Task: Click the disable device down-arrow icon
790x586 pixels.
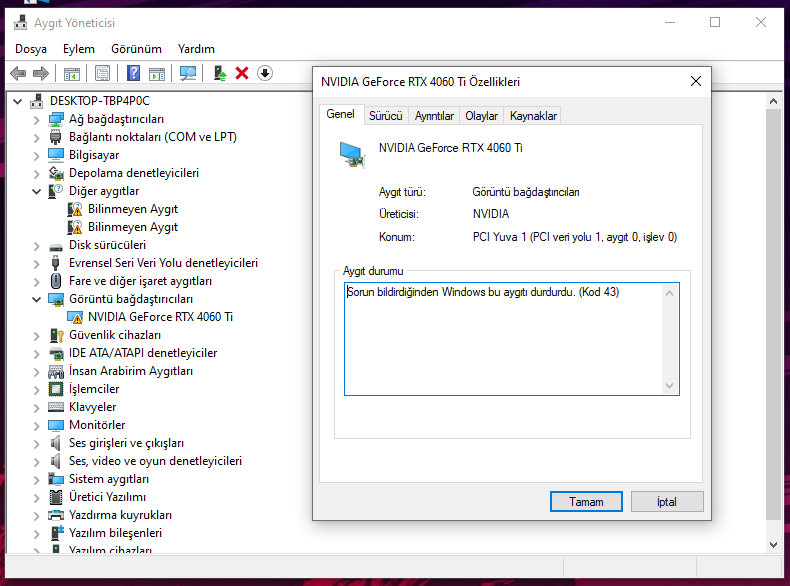Action: (x=265, y=74)
